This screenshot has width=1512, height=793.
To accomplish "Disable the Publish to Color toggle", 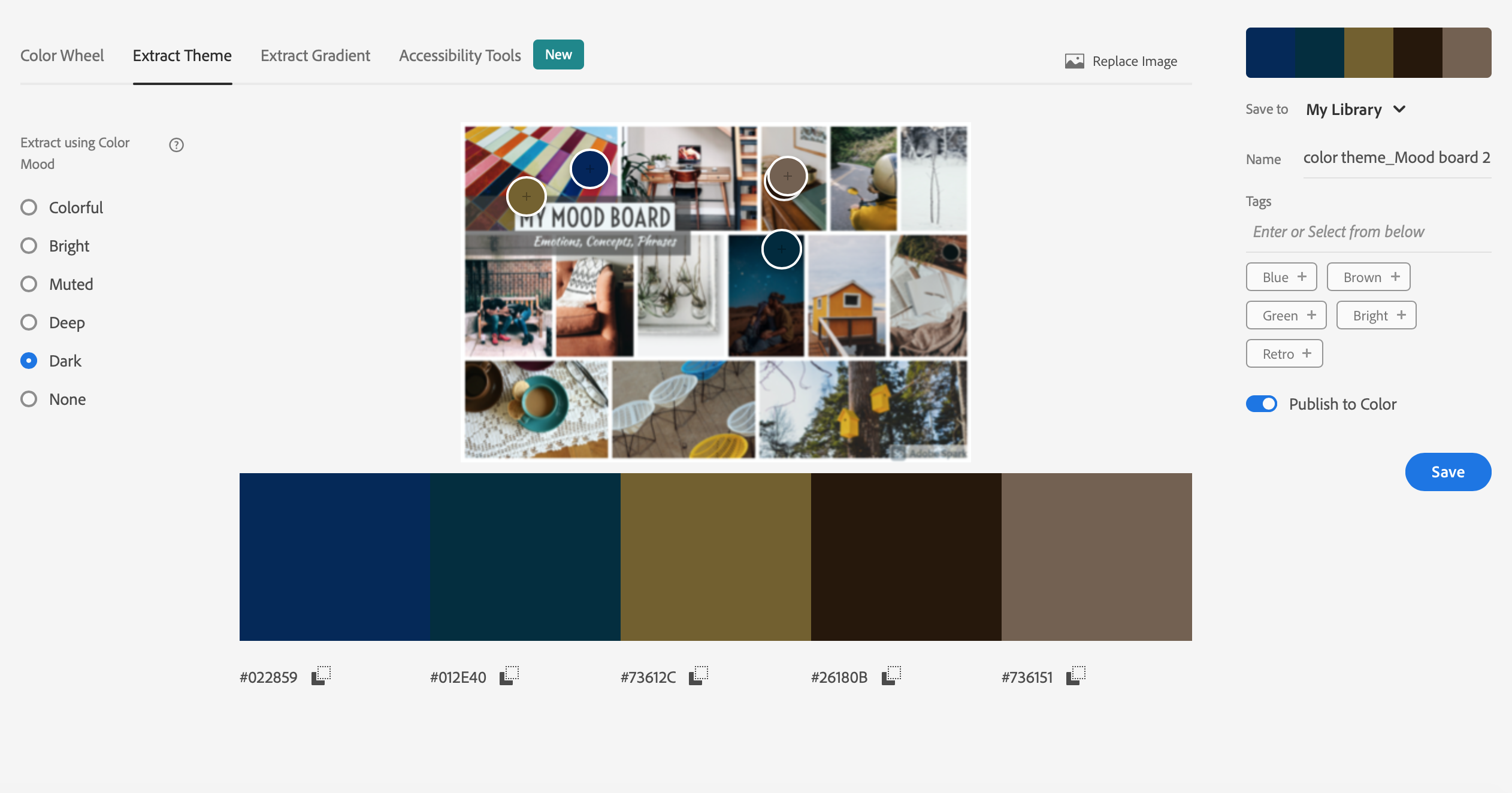I will tap(1262, 404).
